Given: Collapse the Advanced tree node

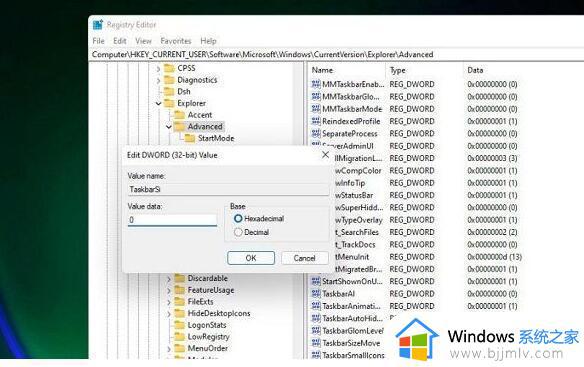Looking at the screenshot, I should point(169,127).
